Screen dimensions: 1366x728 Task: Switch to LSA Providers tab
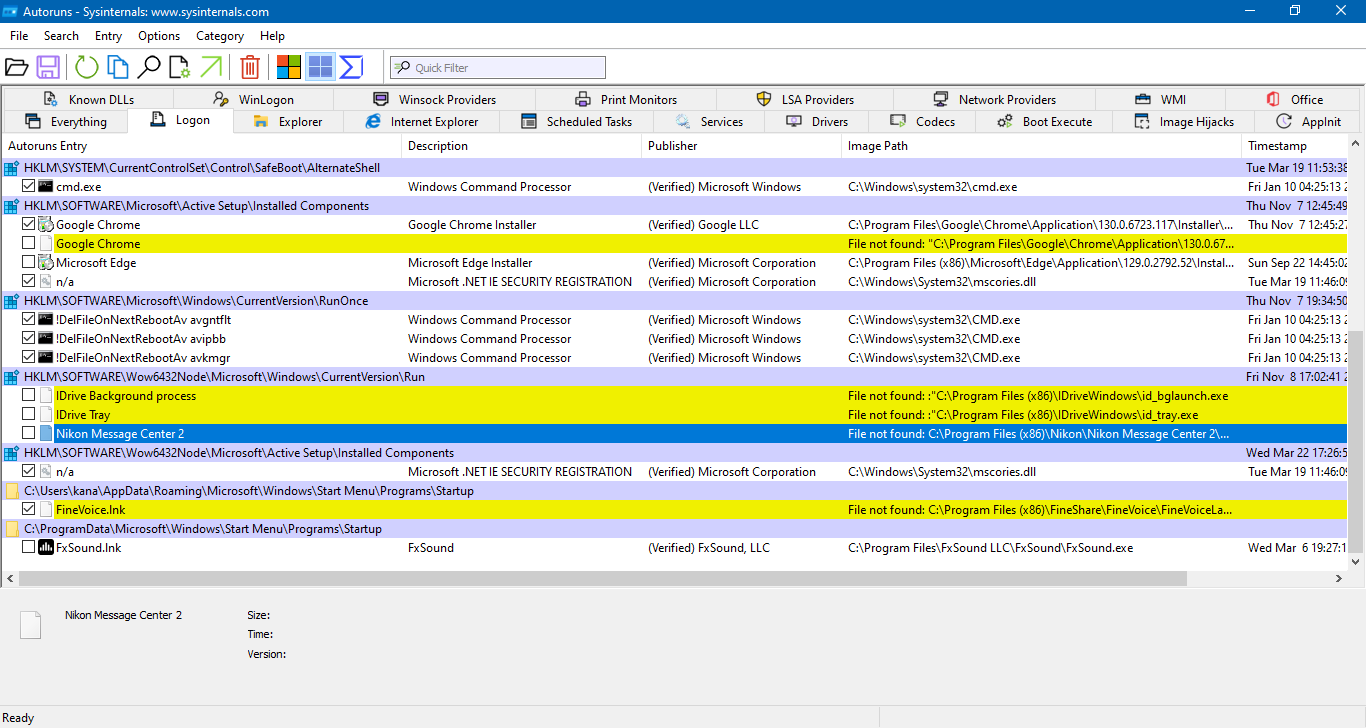[805, 99]
